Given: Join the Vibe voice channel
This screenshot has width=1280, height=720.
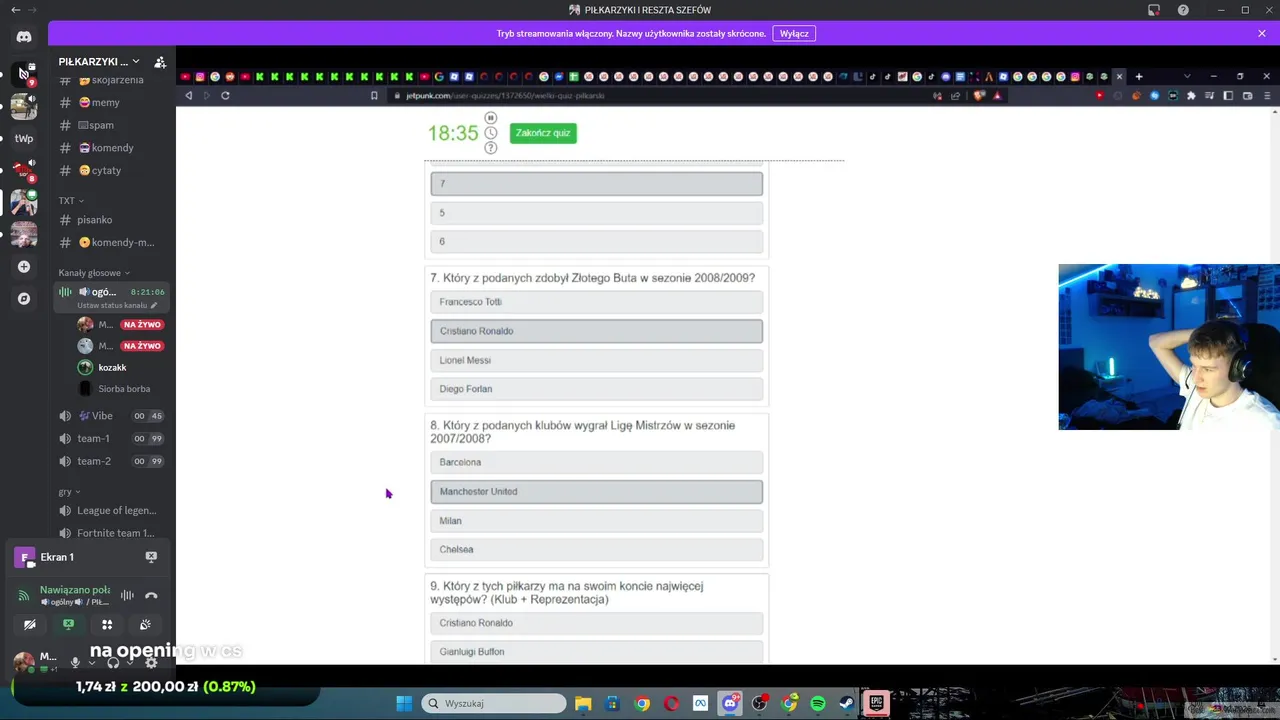Looking at the screenshot, I should point(110,416).
